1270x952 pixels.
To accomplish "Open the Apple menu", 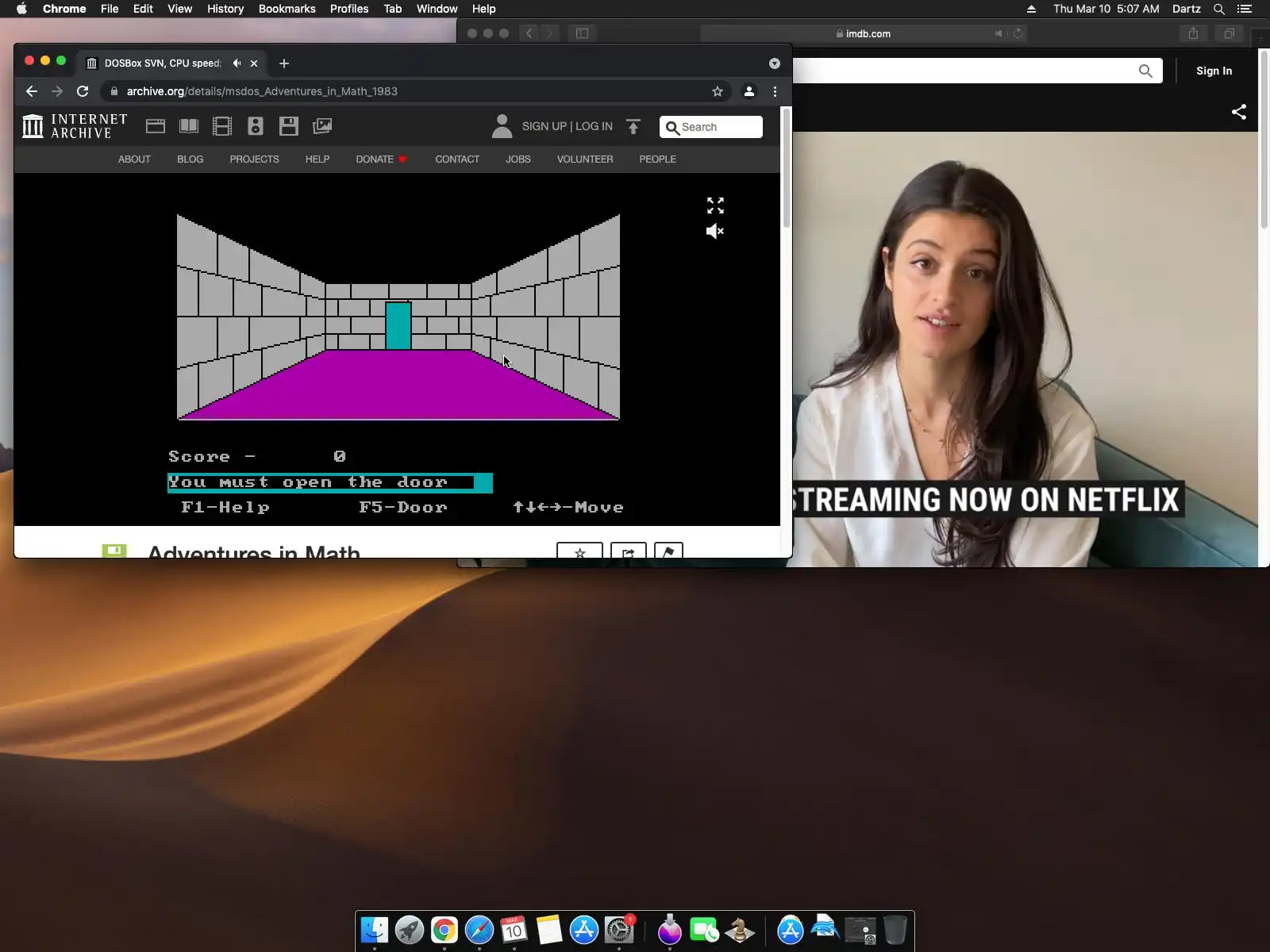I will coord(21,9).
